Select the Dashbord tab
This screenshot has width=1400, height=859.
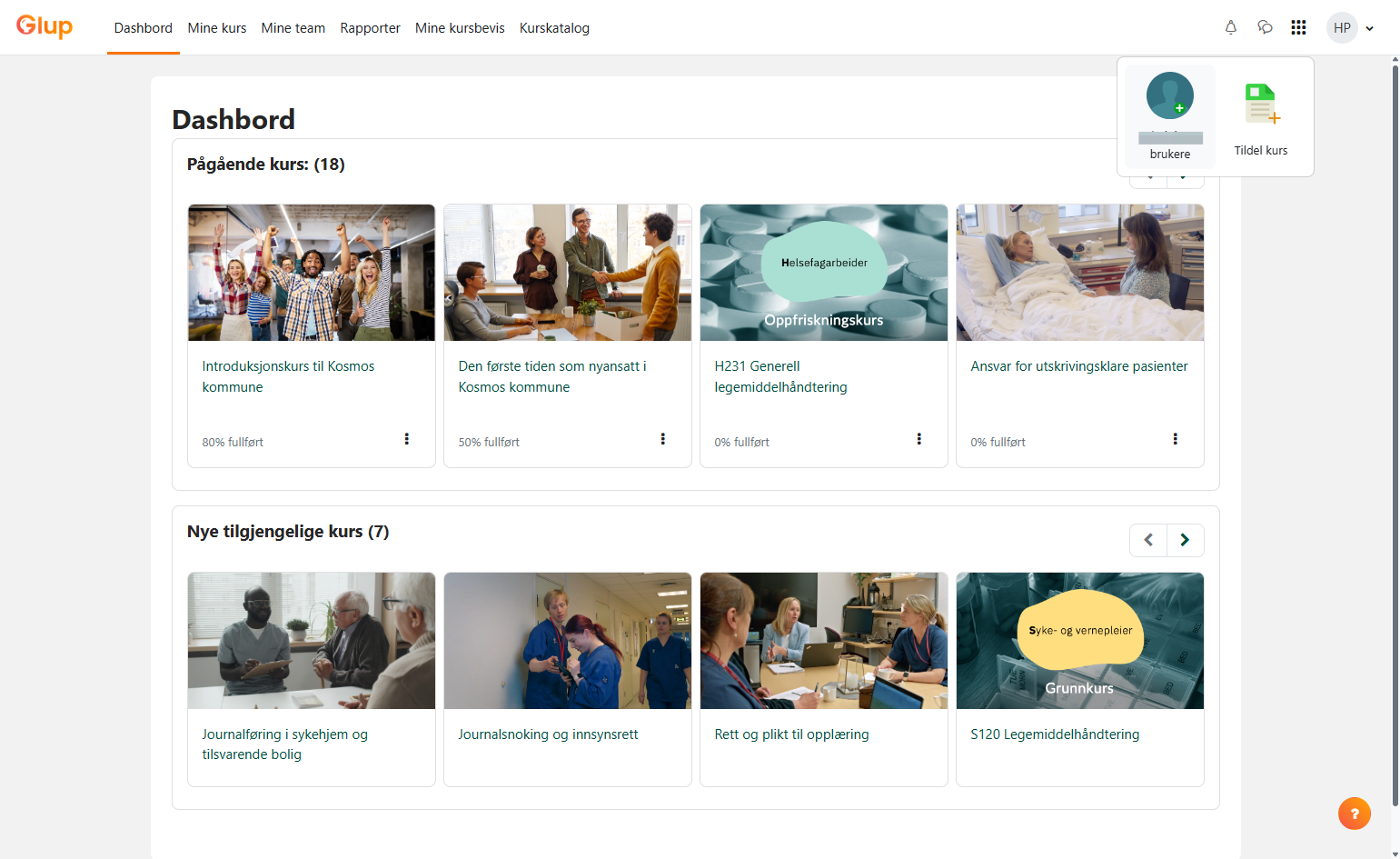pyautogui.click(x=144, y=28)
